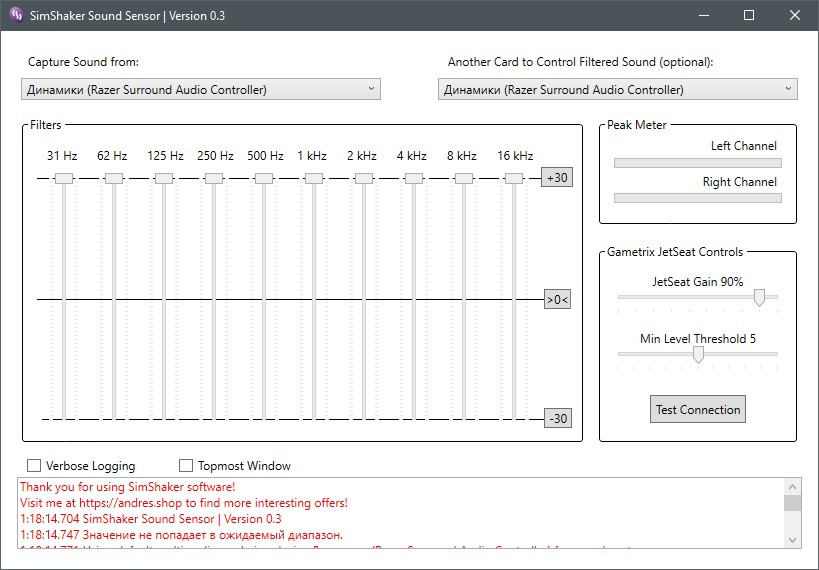Click the 4 kHz filter slider handle
Viewport: 819px width, 570px height.
[x=414, y=178]
